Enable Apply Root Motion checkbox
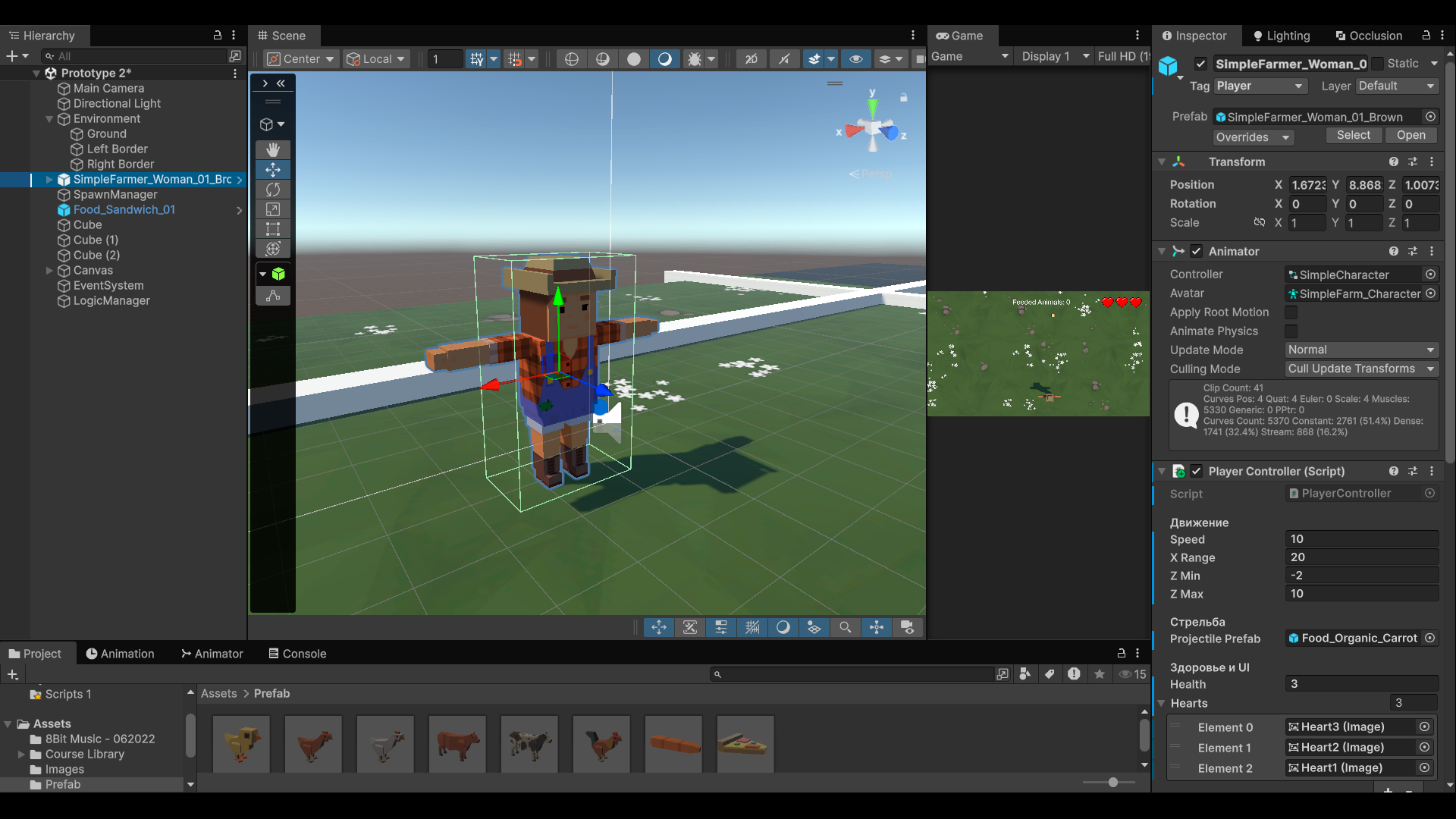The width and height of the screenshot is (1456, 819). tap(1291, 312)
